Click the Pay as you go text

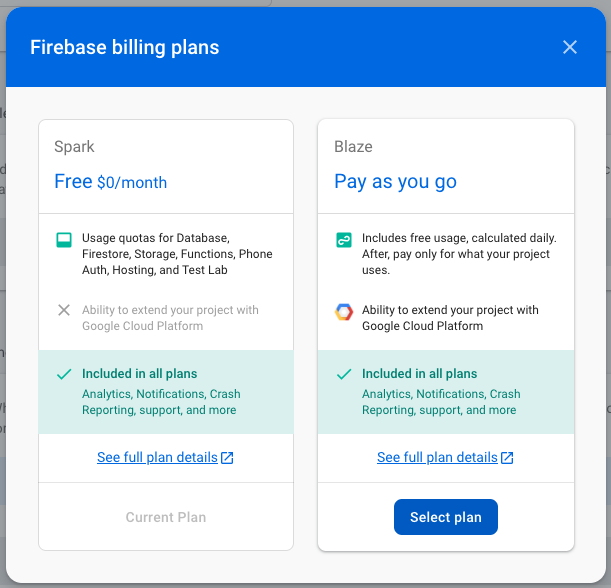pos(395,182)
